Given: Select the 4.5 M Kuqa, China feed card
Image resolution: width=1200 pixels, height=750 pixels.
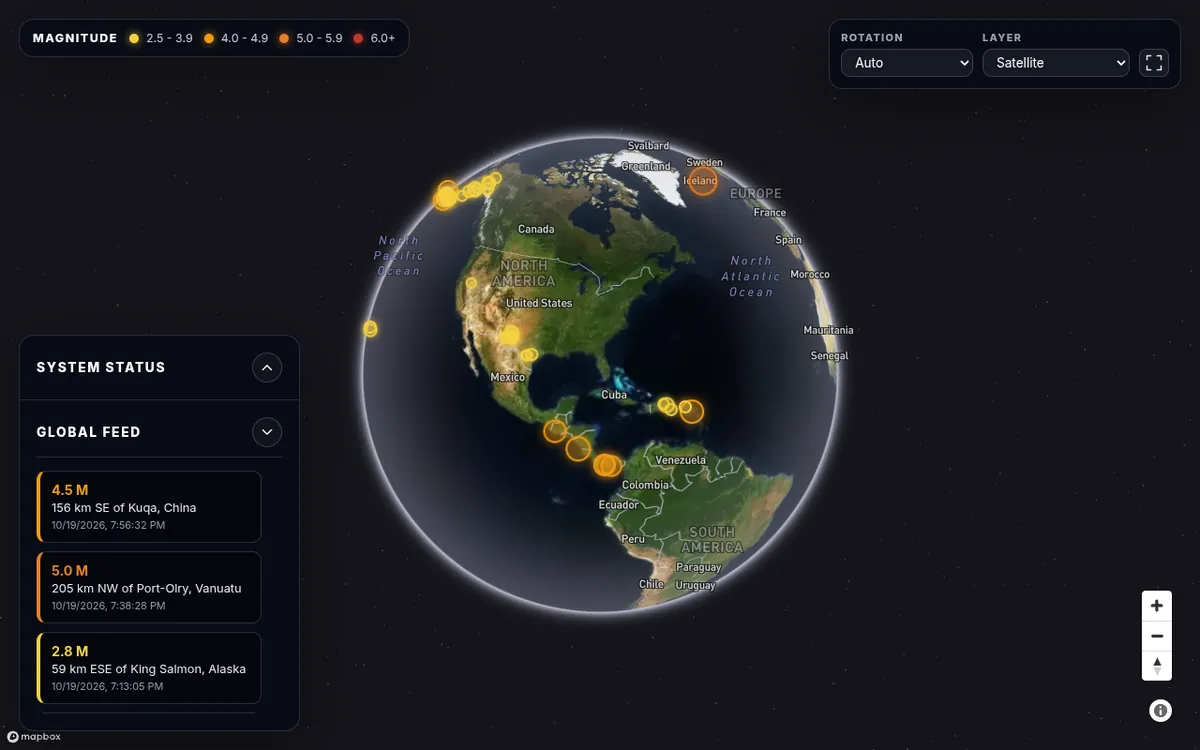Looking at the screenshot, I should [149, 507].
